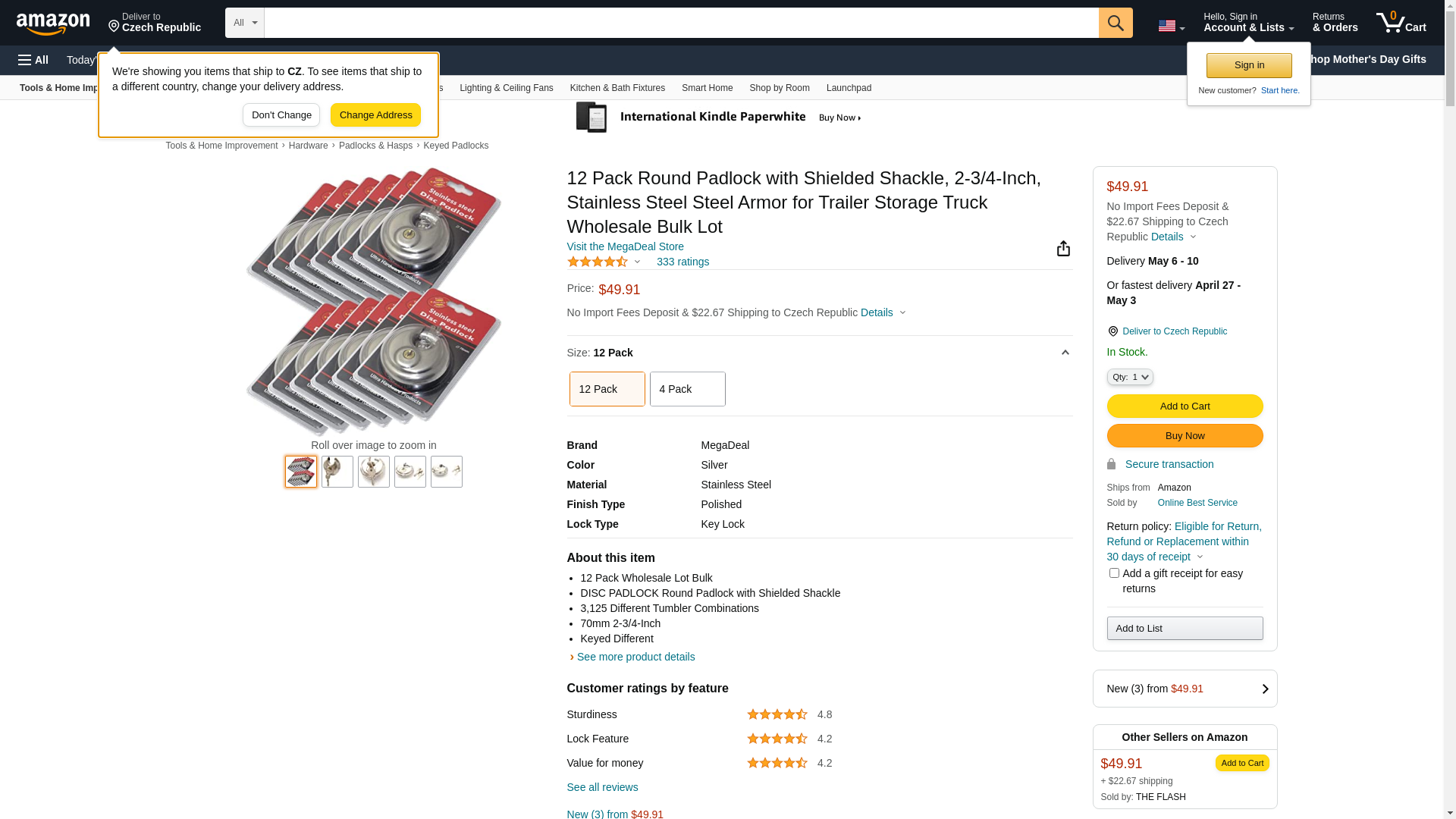1456x819 pixels.
Task: Open Visit the MegaDeal Store link
Action: pyautogui.click(x=625, y=246)
